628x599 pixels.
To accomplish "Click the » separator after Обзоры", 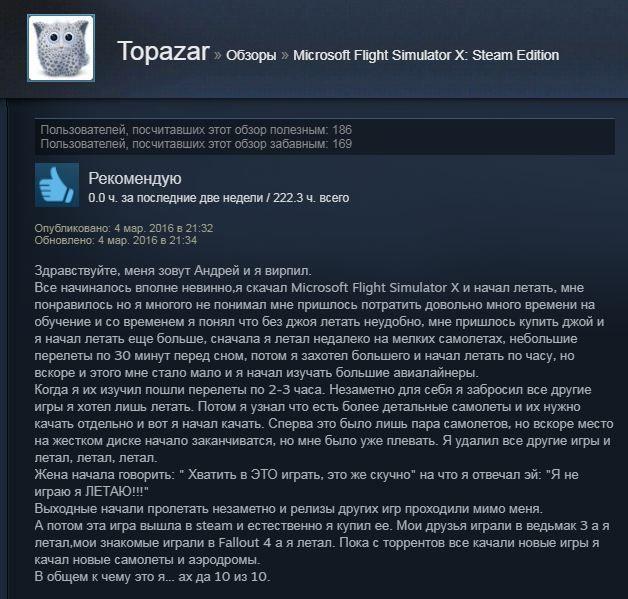I will pyautogui.click(x=285, y=55).
